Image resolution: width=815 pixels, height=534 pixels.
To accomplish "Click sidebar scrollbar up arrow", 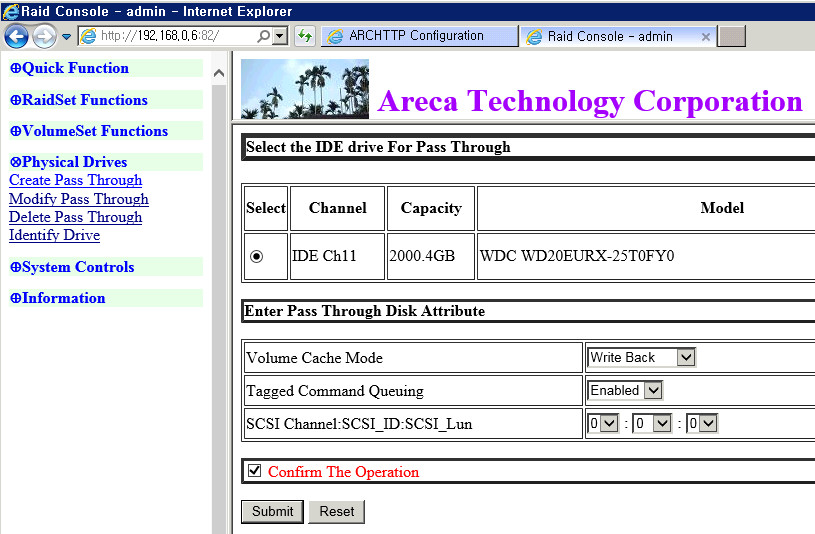I will [x=219, y=73].
